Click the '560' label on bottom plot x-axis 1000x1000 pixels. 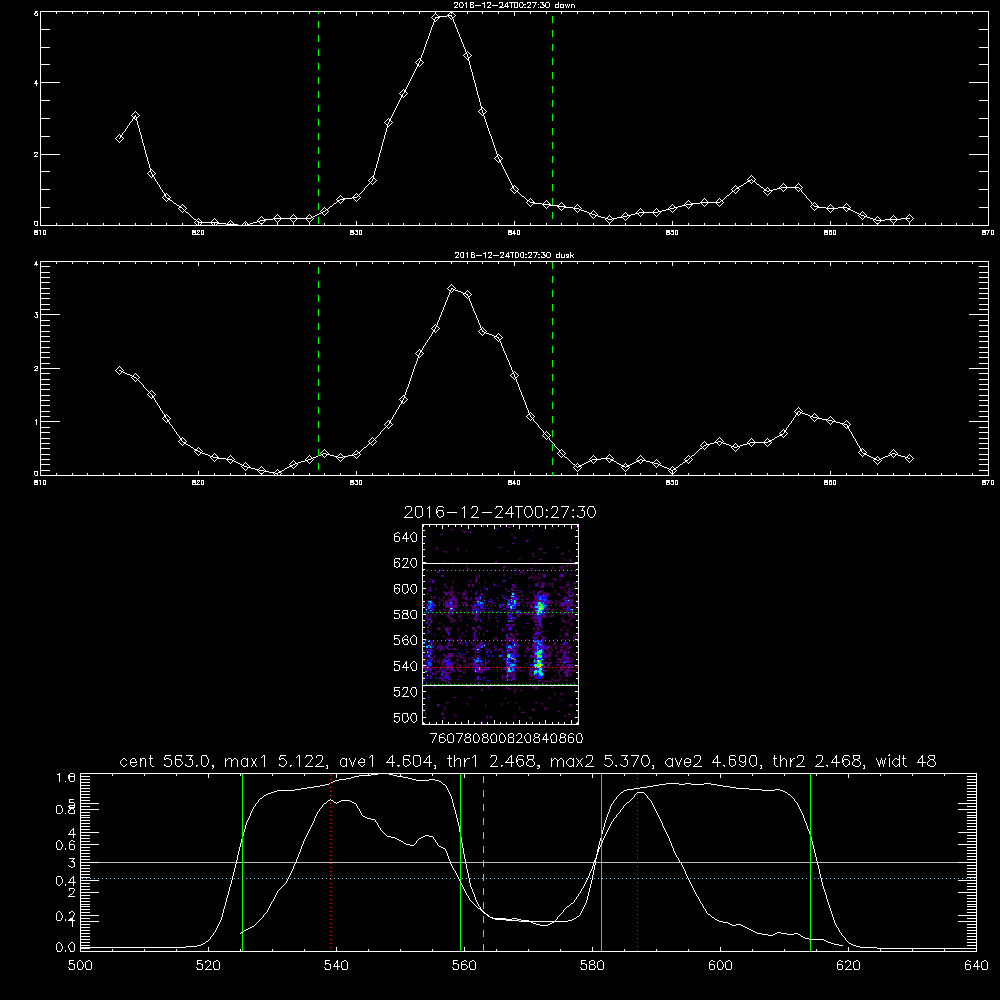[464, 966]
